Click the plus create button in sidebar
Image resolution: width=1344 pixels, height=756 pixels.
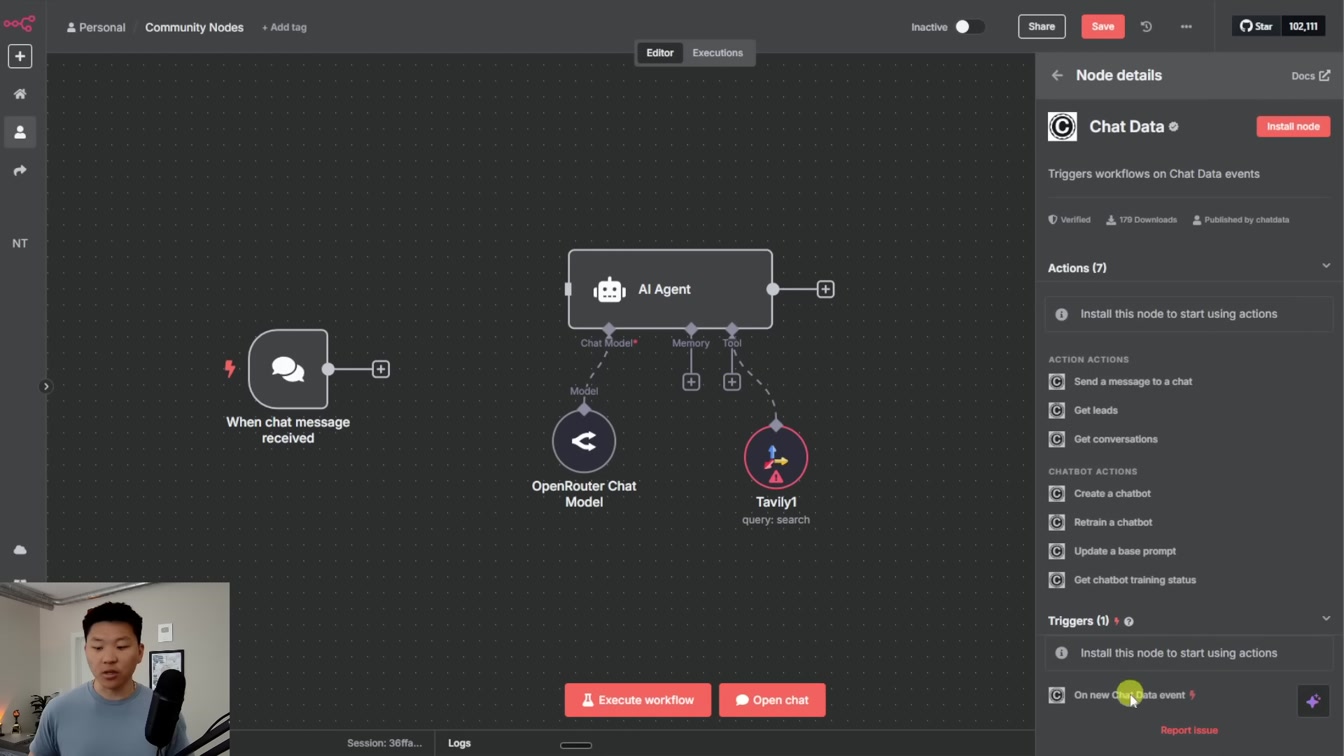[x=20, y=57]
